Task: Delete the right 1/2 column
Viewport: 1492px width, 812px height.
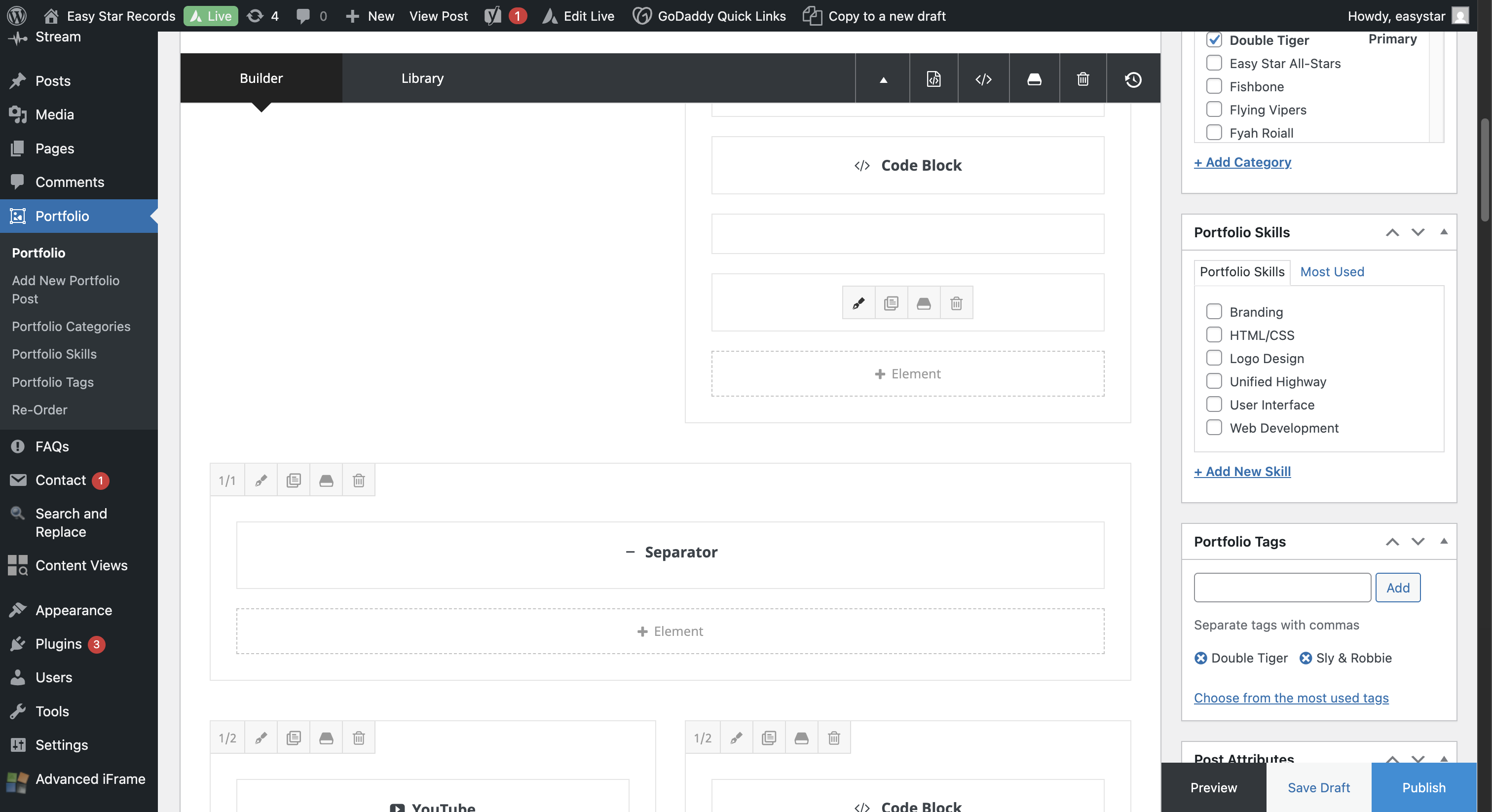Action: pyautogui.click(x=833, y=738)
